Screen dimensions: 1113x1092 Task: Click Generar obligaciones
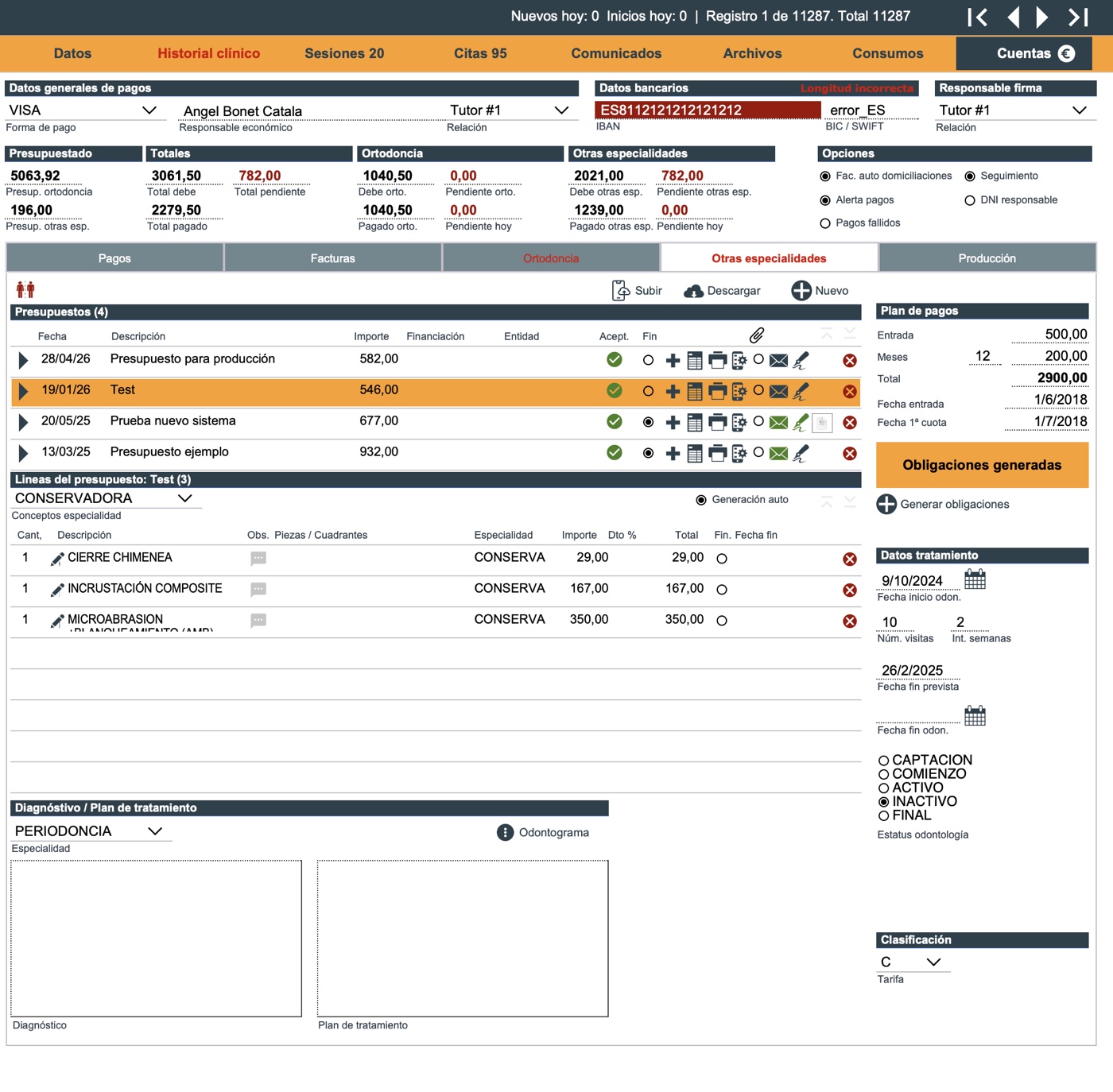click(943, 504)
